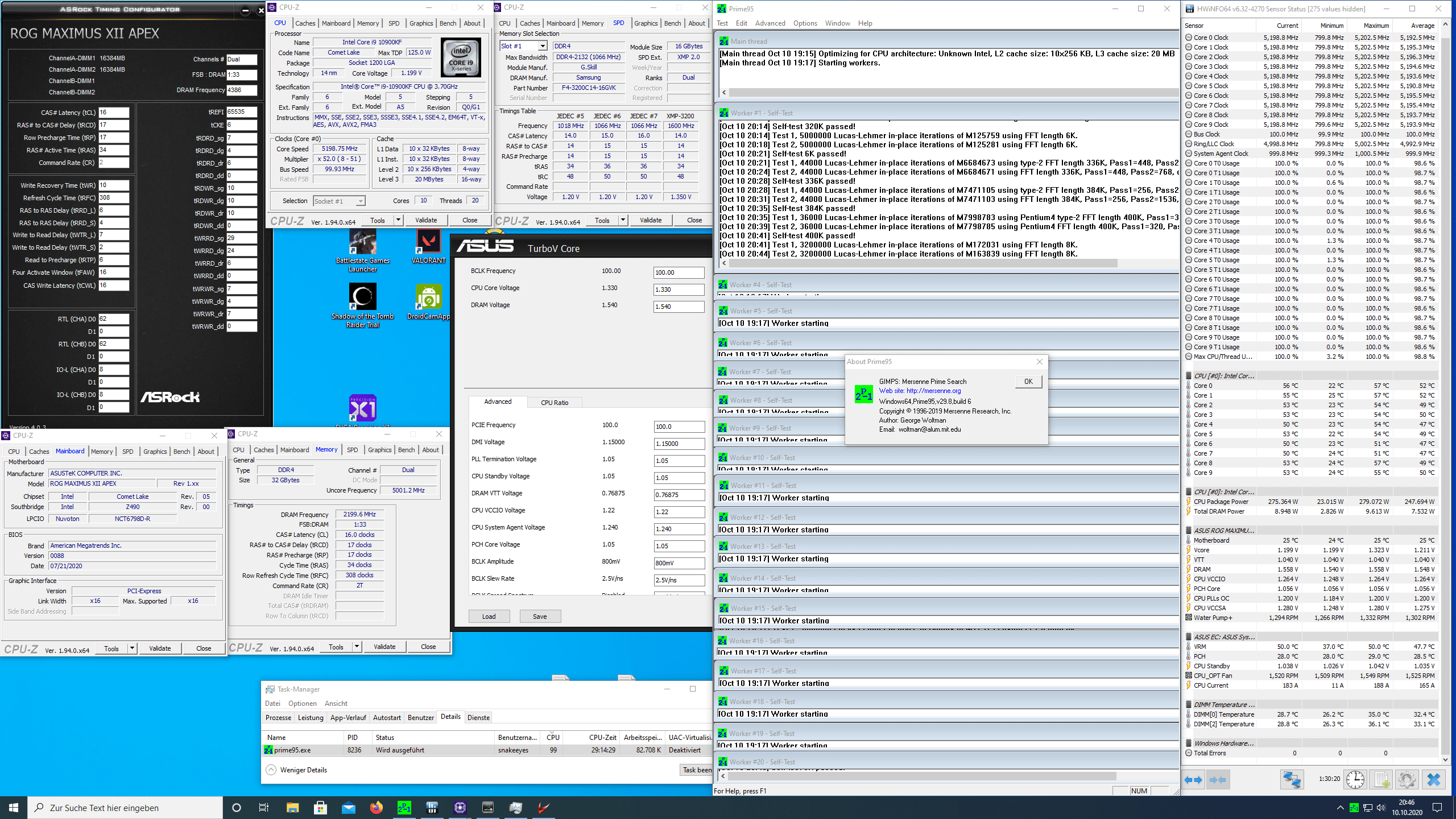Viewport: 1456px width, 819px height.
Task: Open Leistung tab in Task Manager
Action: [311, 718]
